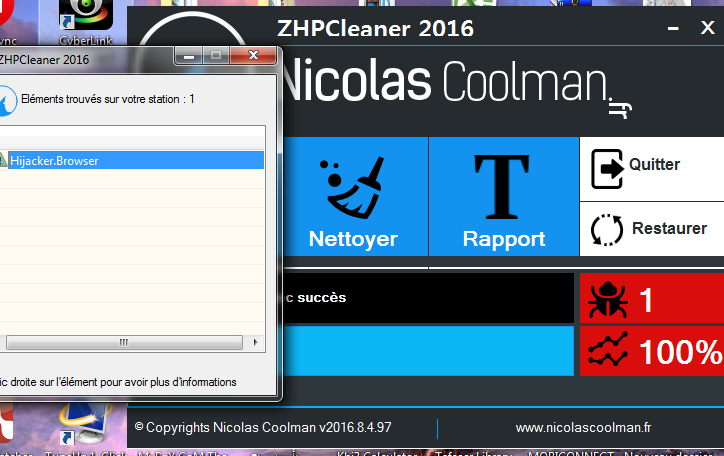724x456 pixels.
Task: Click the Restaurer circular arrows icon
Action: pos(607,229)
